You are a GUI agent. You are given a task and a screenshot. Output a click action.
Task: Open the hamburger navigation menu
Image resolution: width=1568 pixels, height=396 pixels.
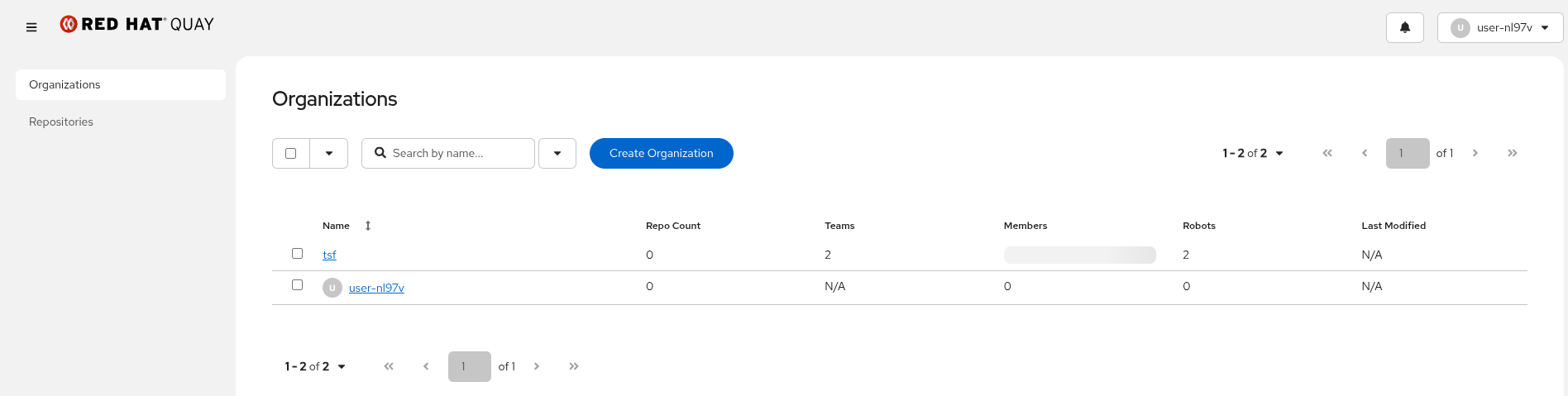point(31,27)
